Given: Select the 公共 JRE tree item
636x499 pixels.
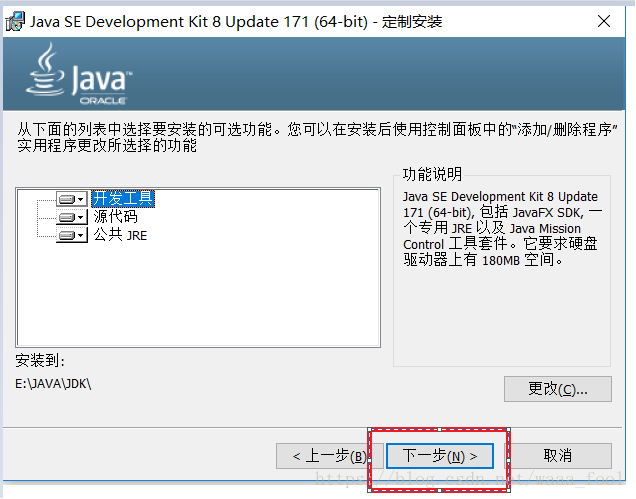Looking at the screenshot, I should coord(120,235).
